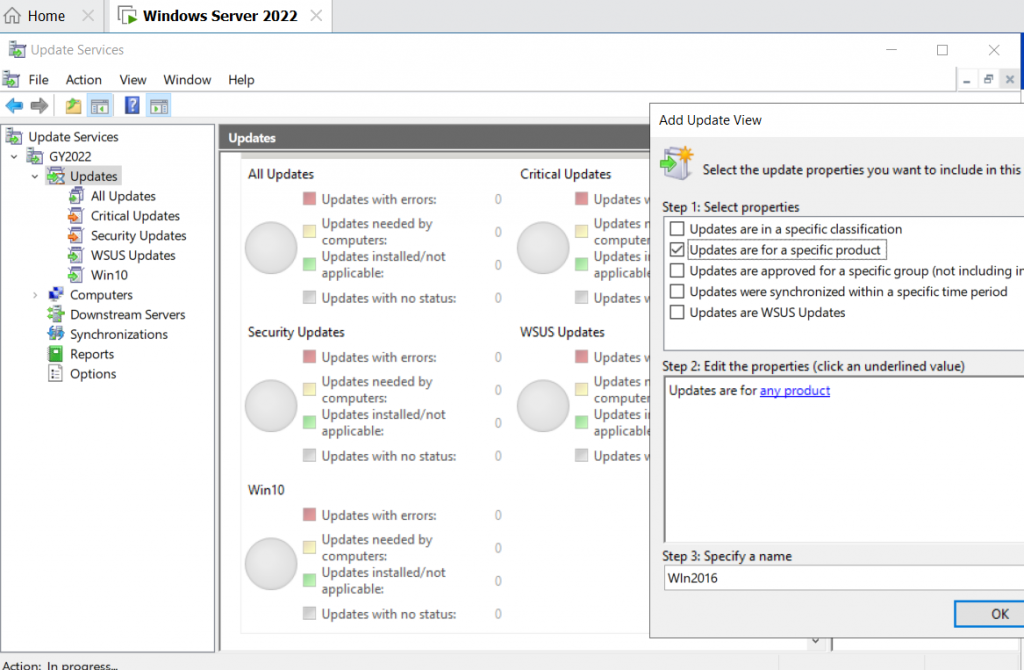Viewport: 1024px width, 670px height.
Task: Select the Security Updates tree item
Action: coord(138,235)
